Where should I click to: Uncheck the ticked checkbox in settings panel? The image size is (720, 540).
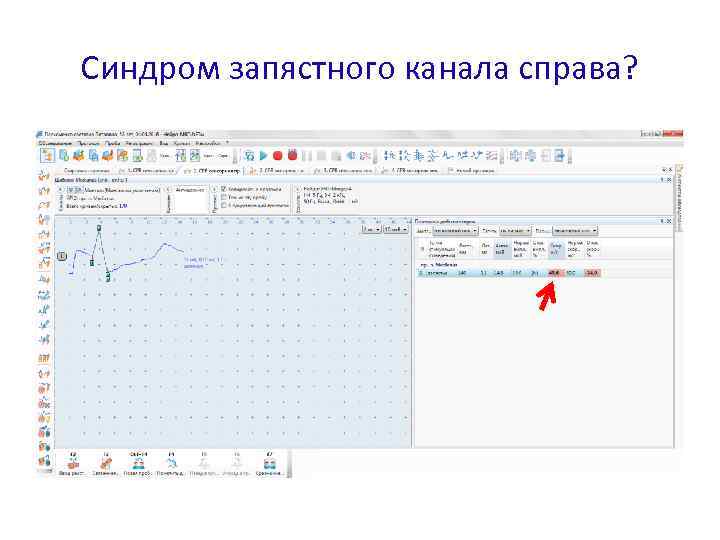[x=224, y=189]
